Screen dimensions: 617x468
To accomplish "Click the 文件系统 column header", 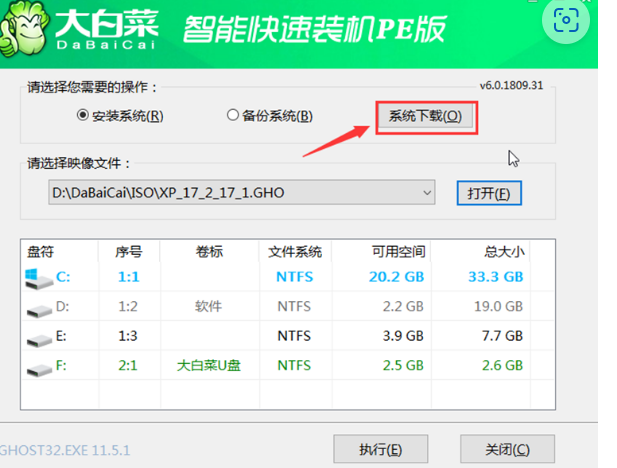I will tap(295, 251).
